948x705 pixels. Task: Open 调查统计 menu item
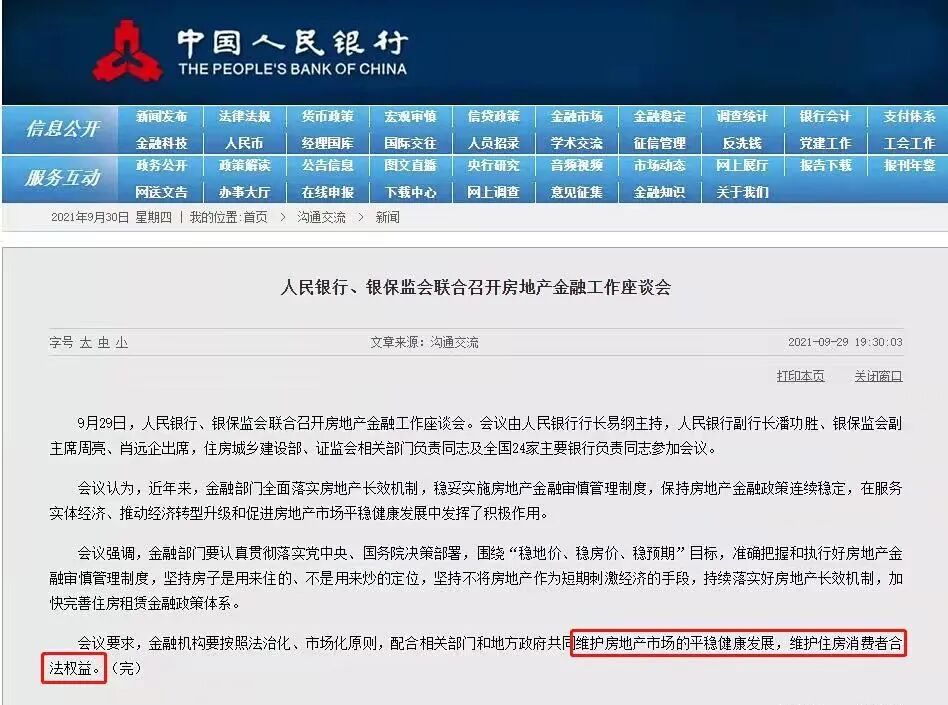(x=742, y=116)
